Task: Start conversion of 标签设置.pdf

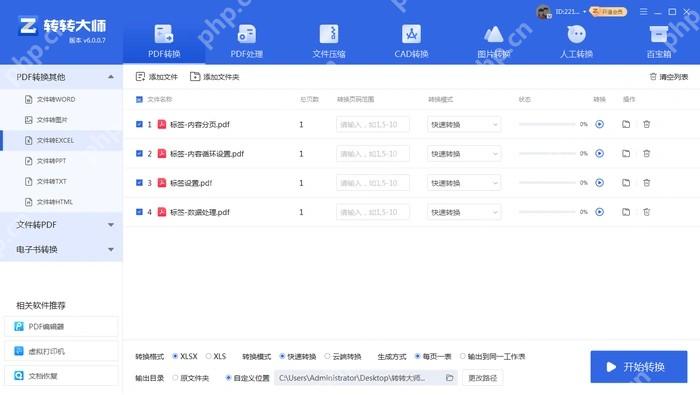Action: [x=600, y=183]
